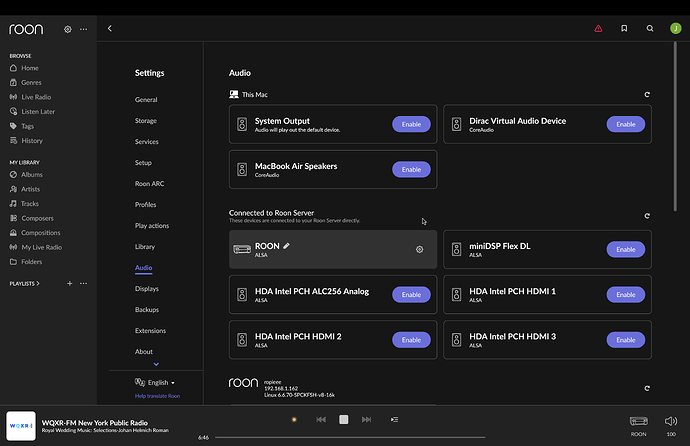Open bookmarks icon in top bar
Viewport: 690px width, 446px height.
624,29
